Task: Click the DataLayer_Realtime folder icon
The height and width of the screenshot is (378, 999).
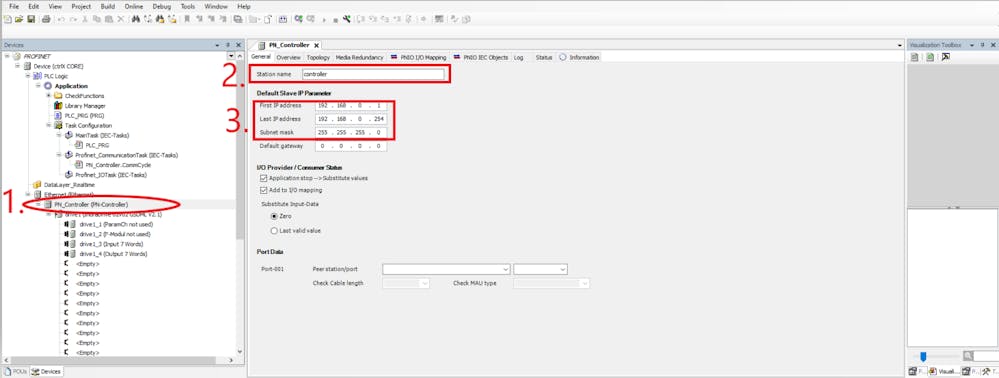Action: pyautogui.click(x=37, y=184)
